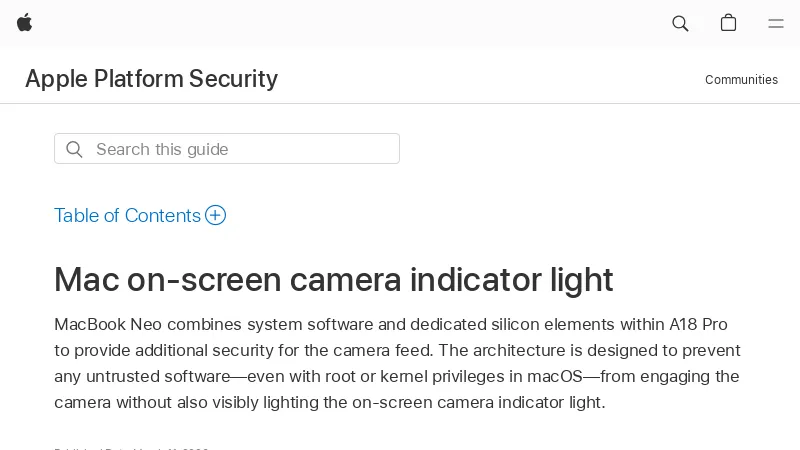This screenshot has width=800, height=450.
Task: Open the Communities link
Action: coord(741,80)
